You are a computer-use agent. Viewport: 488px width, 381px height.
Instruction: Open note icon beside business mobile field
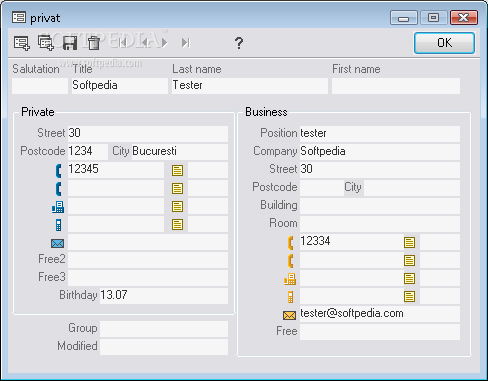pos(409,296)
